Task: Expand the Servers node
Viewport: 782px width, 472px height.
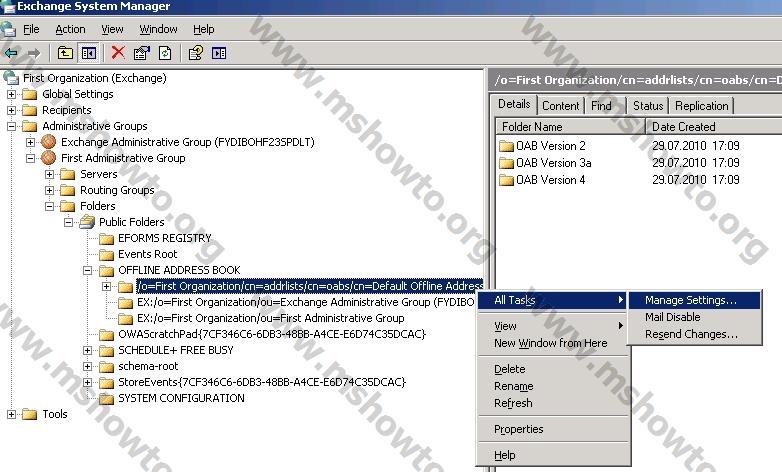Action: pyautogui.click(x=49, y=174)
